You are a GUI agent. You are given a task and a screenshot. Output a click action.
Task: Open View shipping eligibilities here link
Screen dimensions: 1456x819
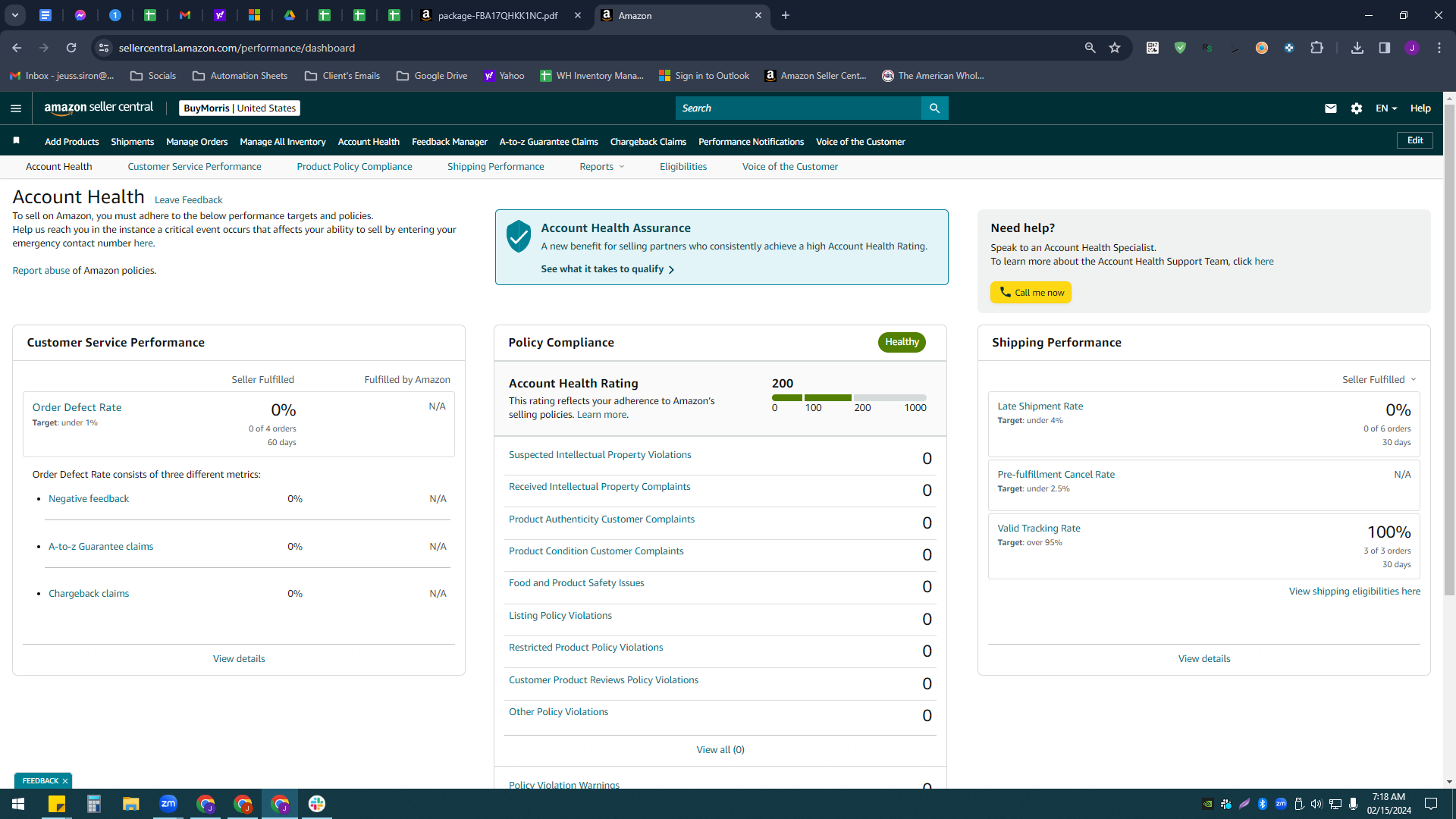coord(1354,591)
